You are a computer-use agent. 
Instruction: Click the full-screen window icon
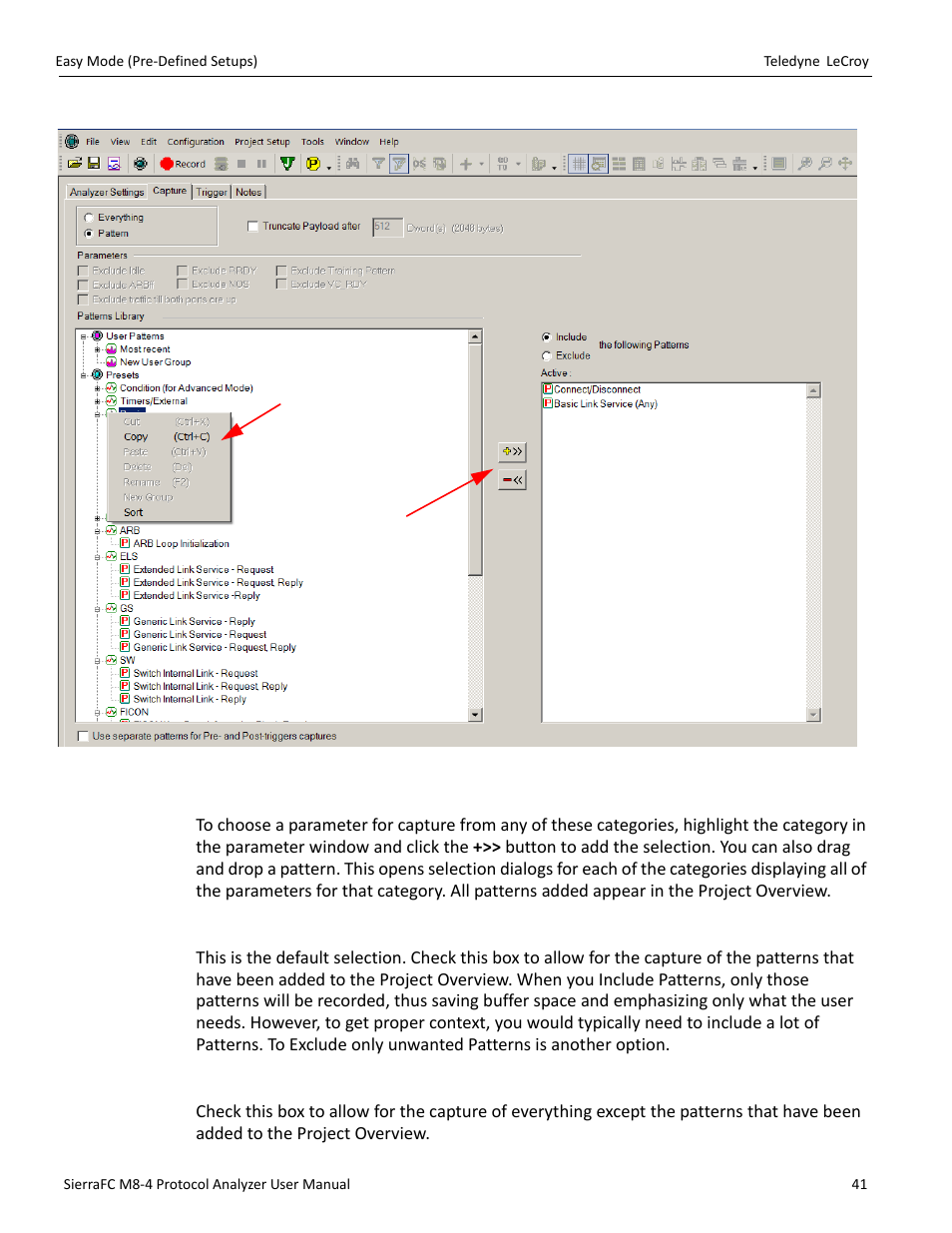point(779,164)
